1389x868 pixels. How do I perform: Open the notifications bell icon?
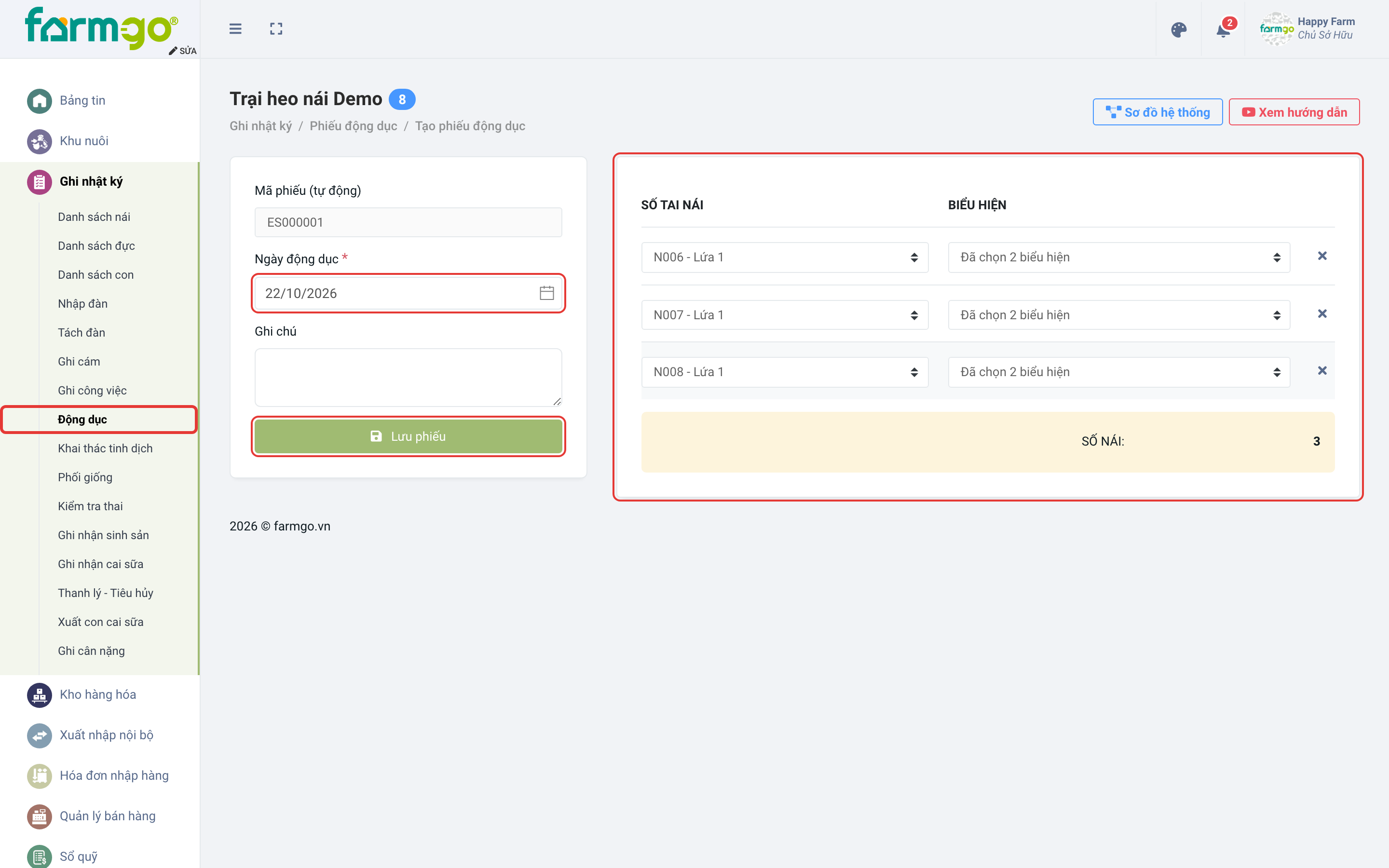click(x=1223, y=30)
